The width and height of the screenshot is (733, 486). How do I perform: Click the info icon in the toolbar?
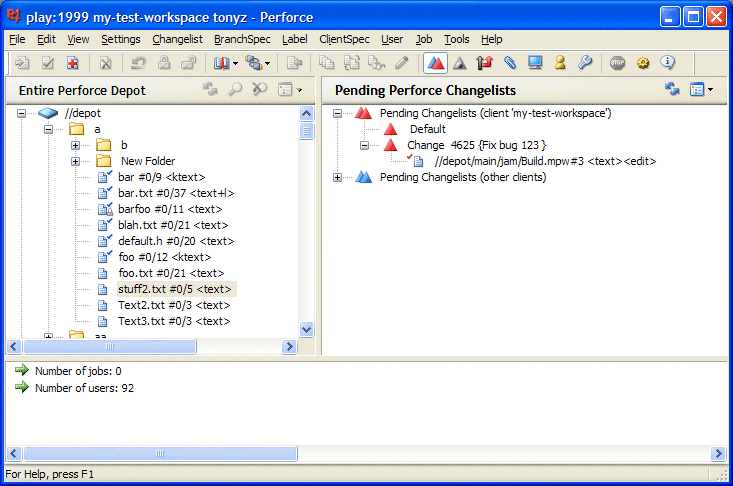pyautogui.click(x=667, y=63)
